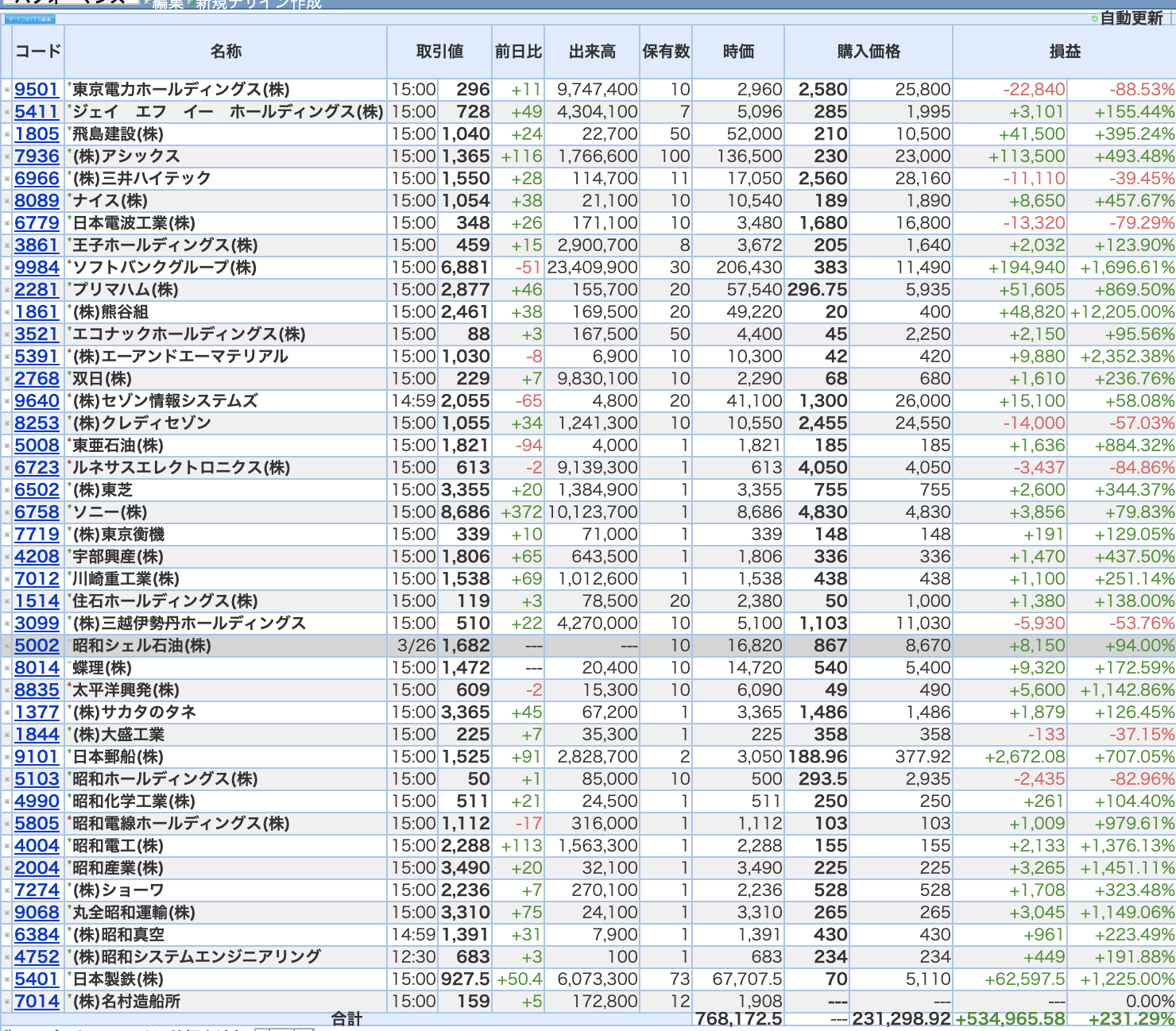Viewport: 1176px width, 1031px height.
Task: Click stock code link 8835
Action: point(37,690)
